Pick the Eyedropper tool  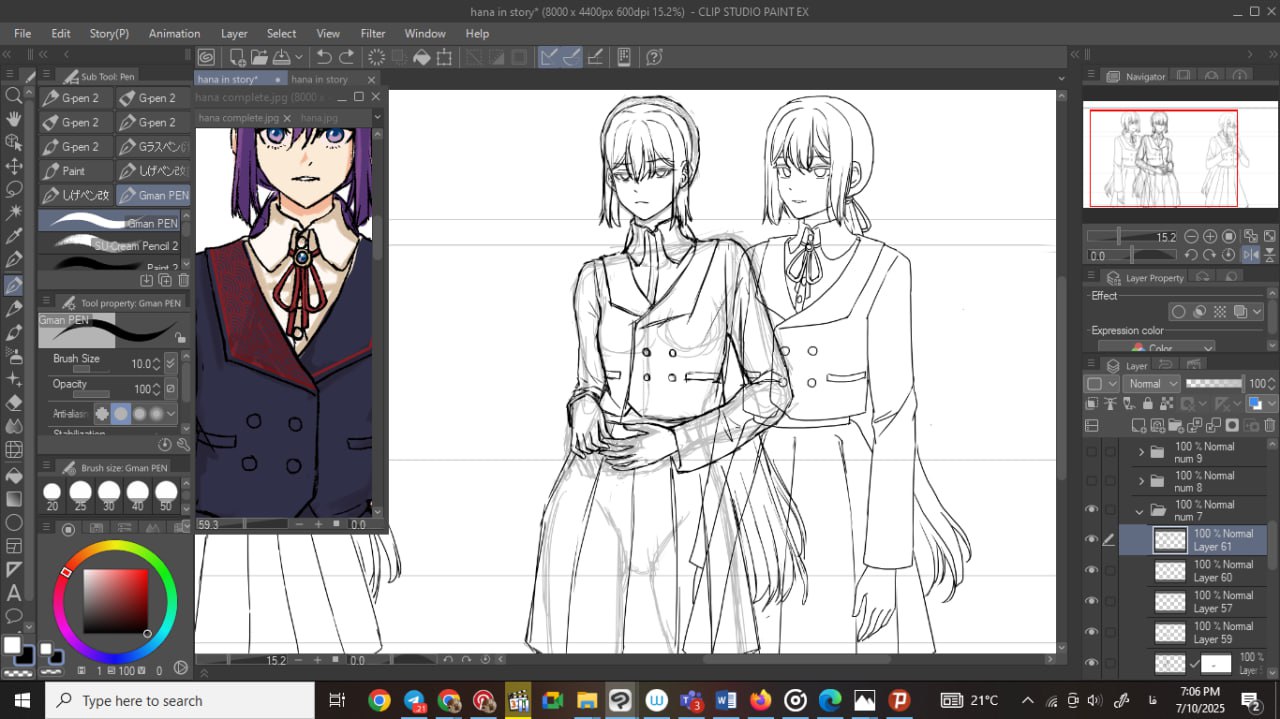(x=14, y=237)
